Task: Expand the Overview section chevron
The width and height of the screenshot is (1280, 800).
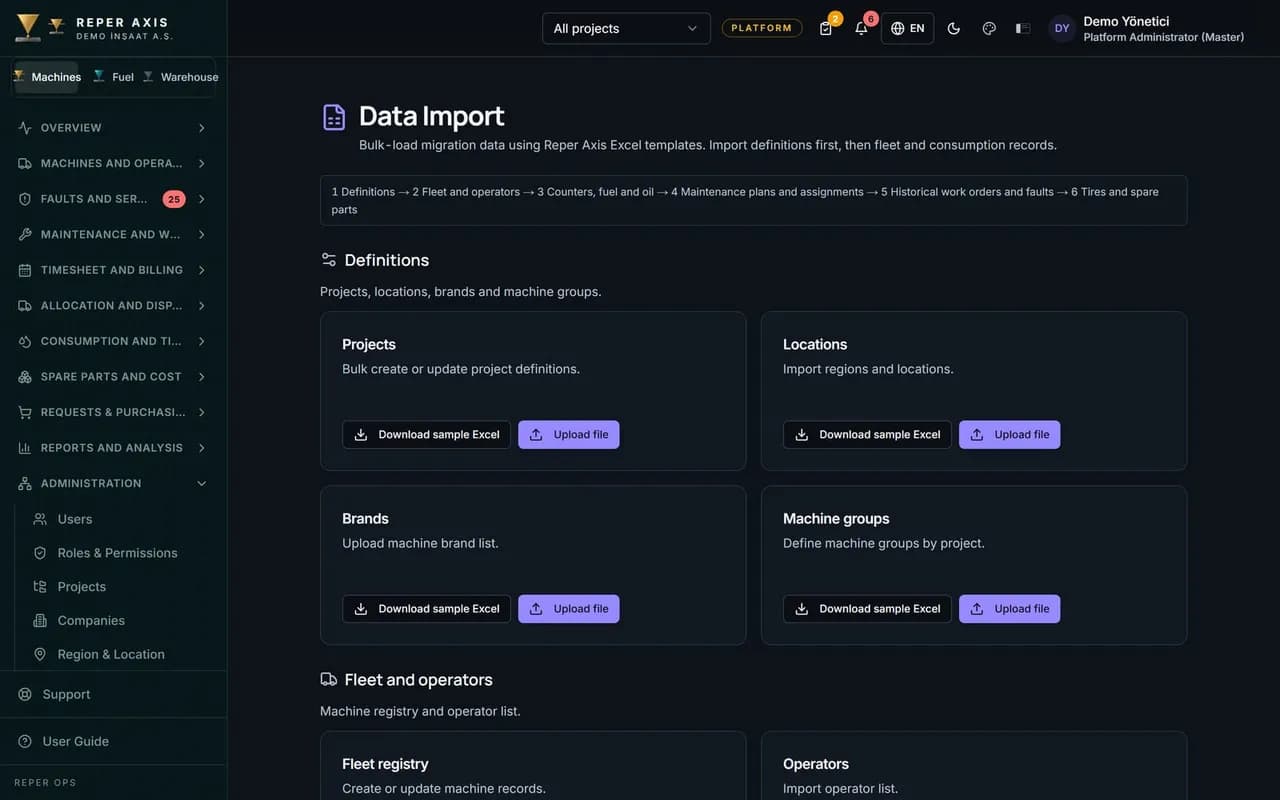Action: pyautogui.click(x=202, y=128)
